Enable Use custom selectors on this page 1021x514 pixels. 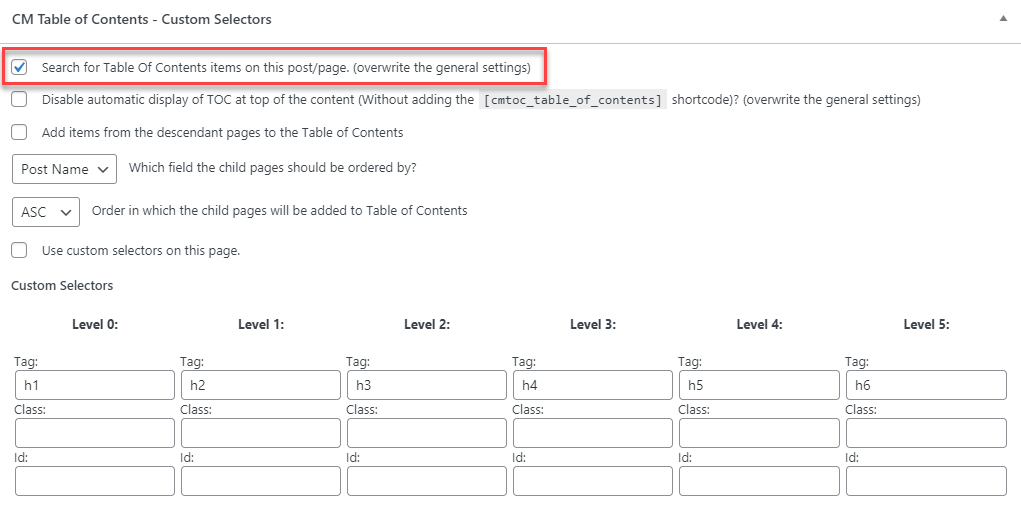click(x=20, y=250)
